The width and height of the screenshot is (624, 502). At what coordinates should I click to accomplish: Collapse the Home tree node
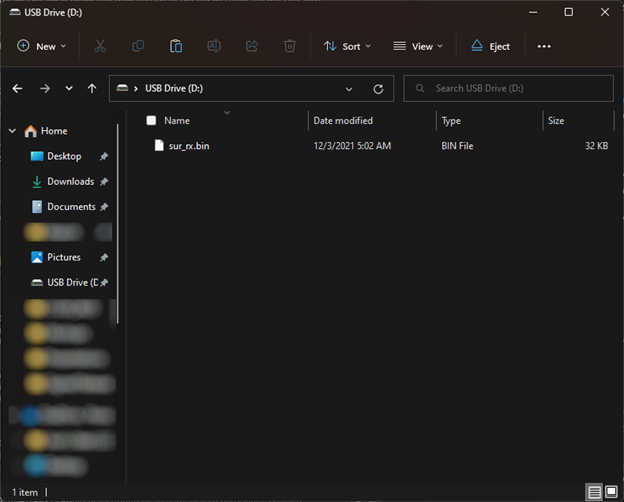(12, 131)
